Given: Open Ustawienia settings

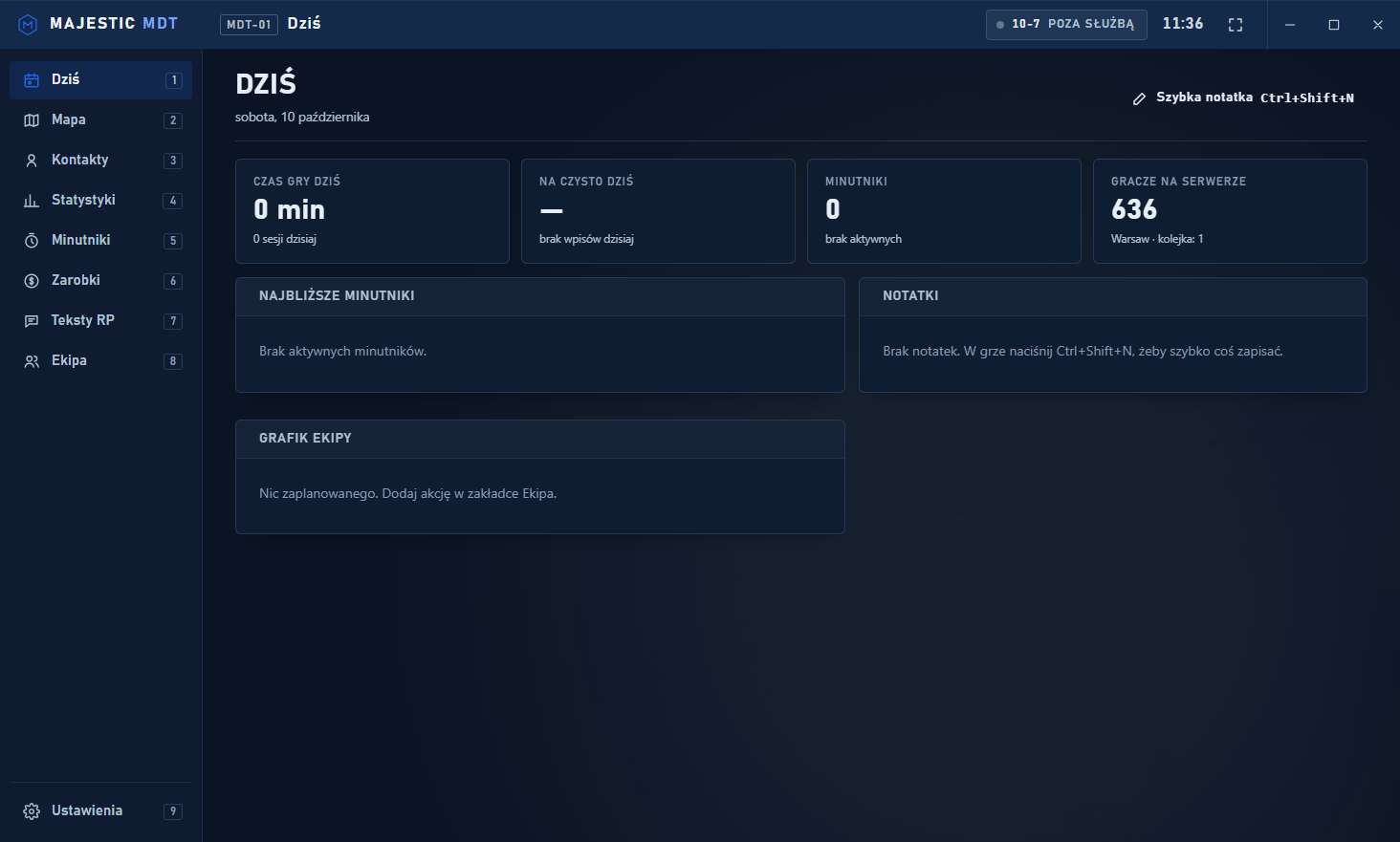Looking at the screenshot, I should pos(100,811).
